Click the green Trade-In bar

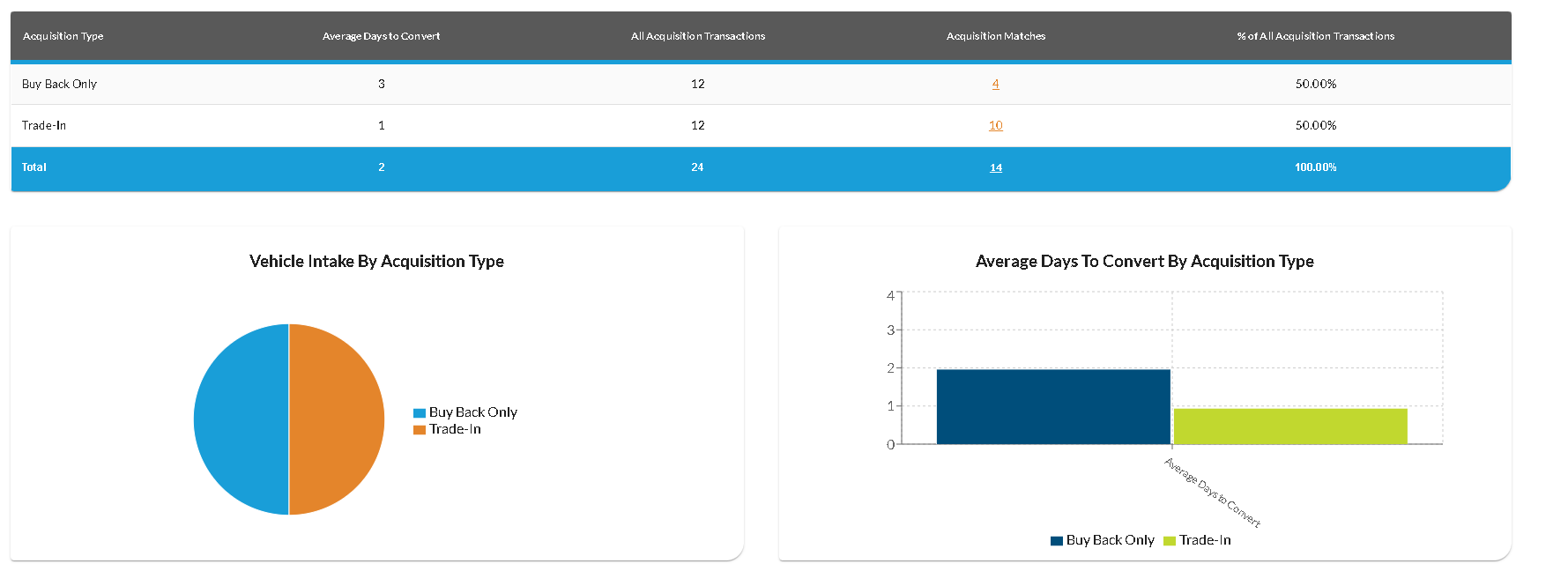[1289, 427]
